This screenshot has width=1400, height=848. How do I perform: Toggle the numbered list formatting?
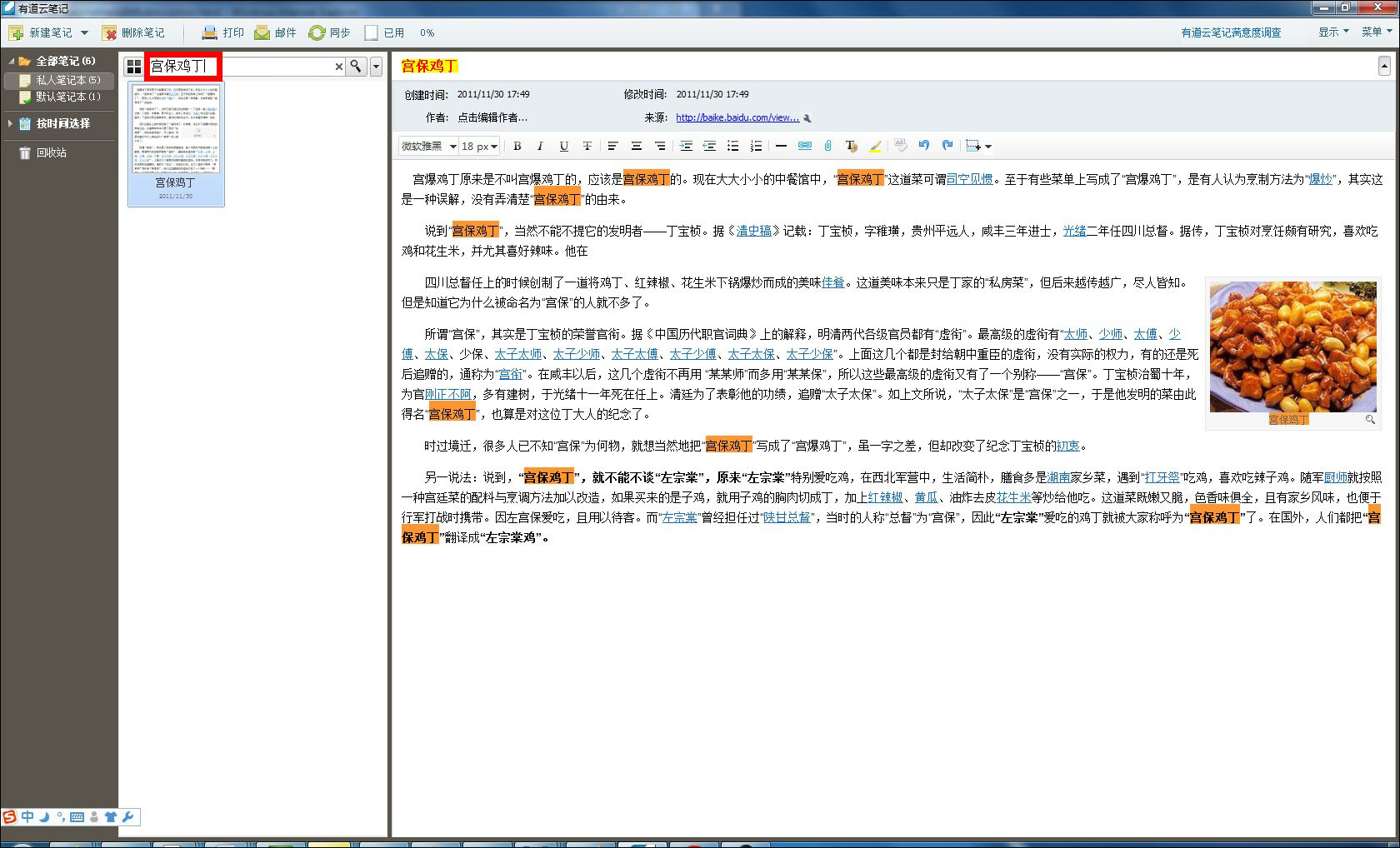pyautogui.click(x=756, y=146)
